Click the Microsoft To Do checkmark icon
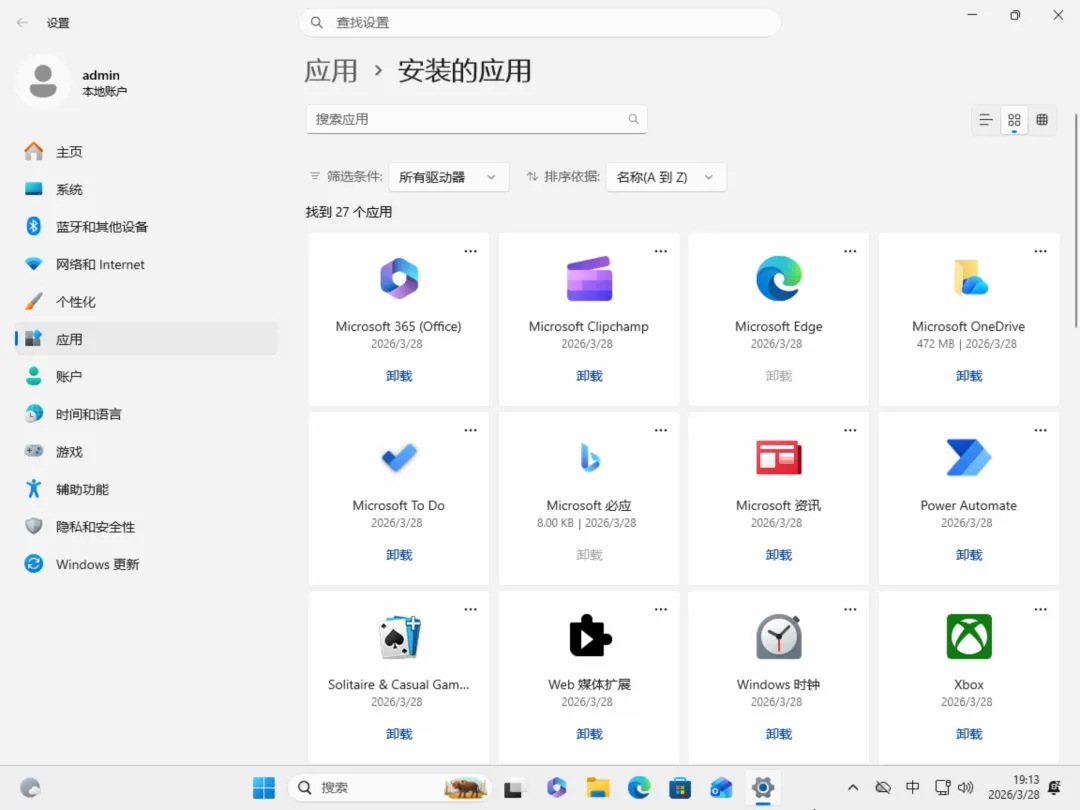Image resolution: width=1080 pixels, height=810 pixels. point(399,457)
